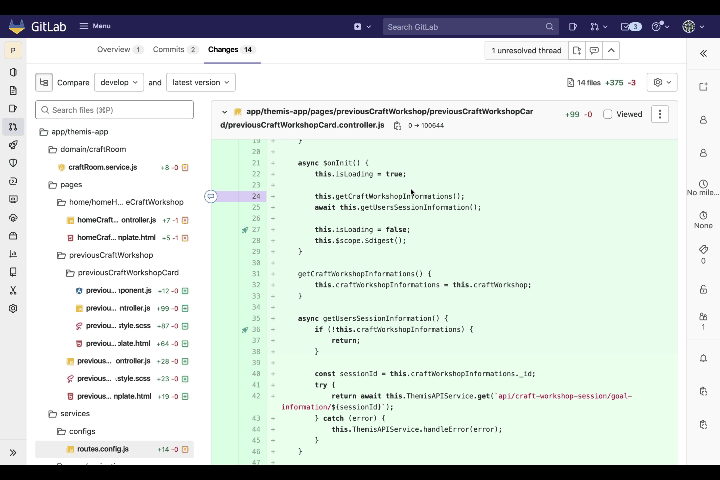
Task: Collapse the configs folder
Action: [77, 431]
